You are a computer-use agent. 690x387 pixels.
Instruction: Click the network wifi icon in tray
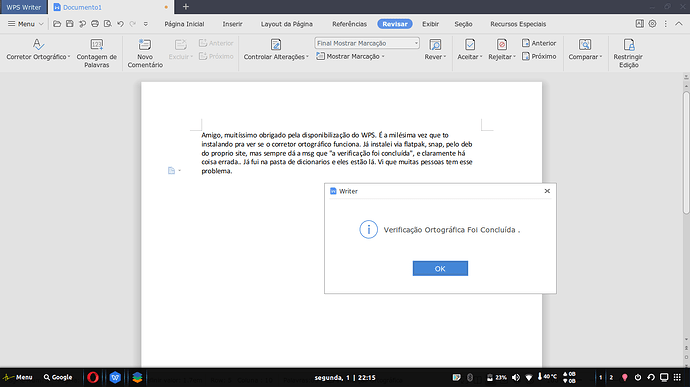(x=529, y=377)
